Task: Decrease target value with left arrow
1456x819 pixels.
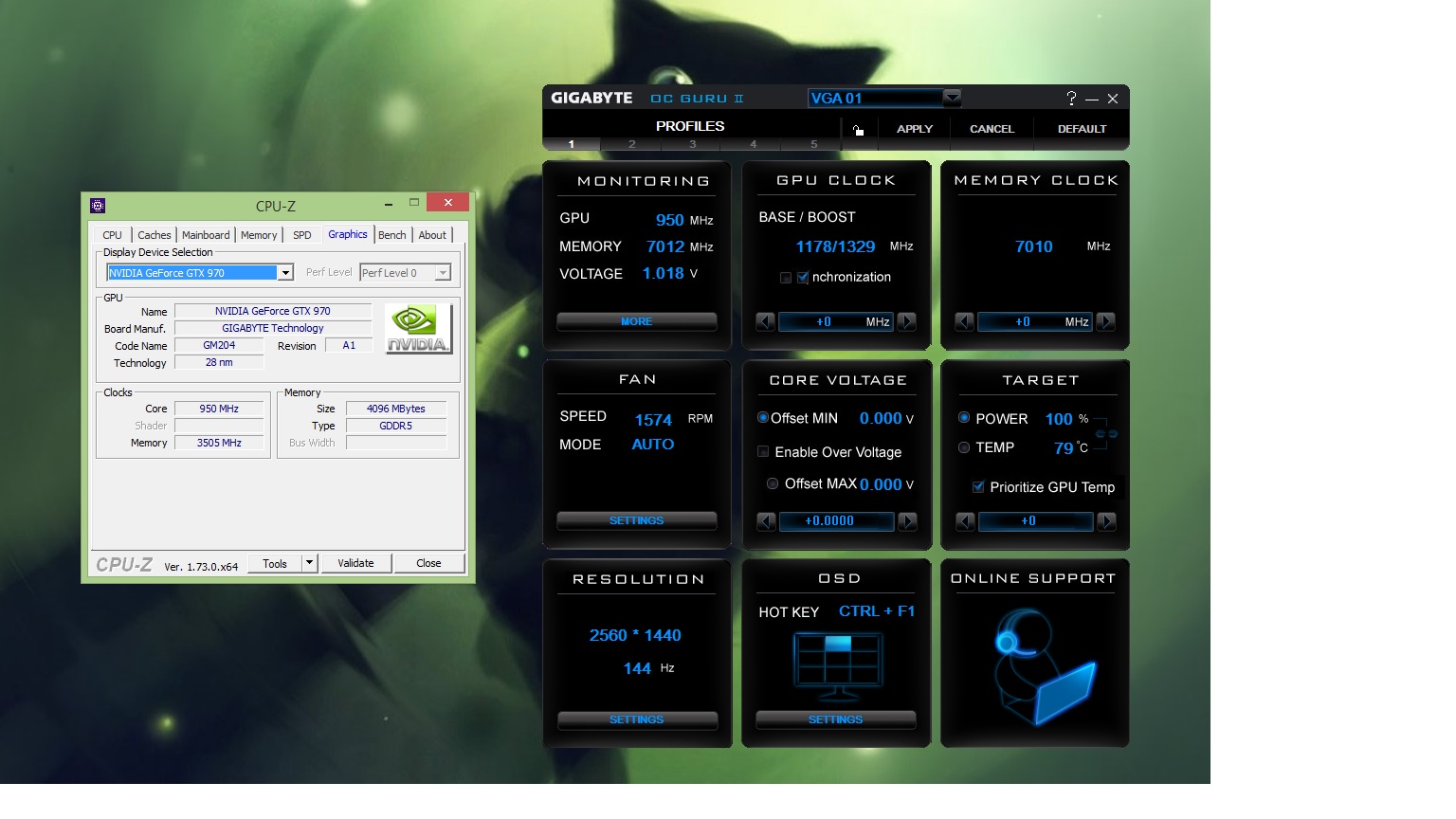Action: (965, 521)
